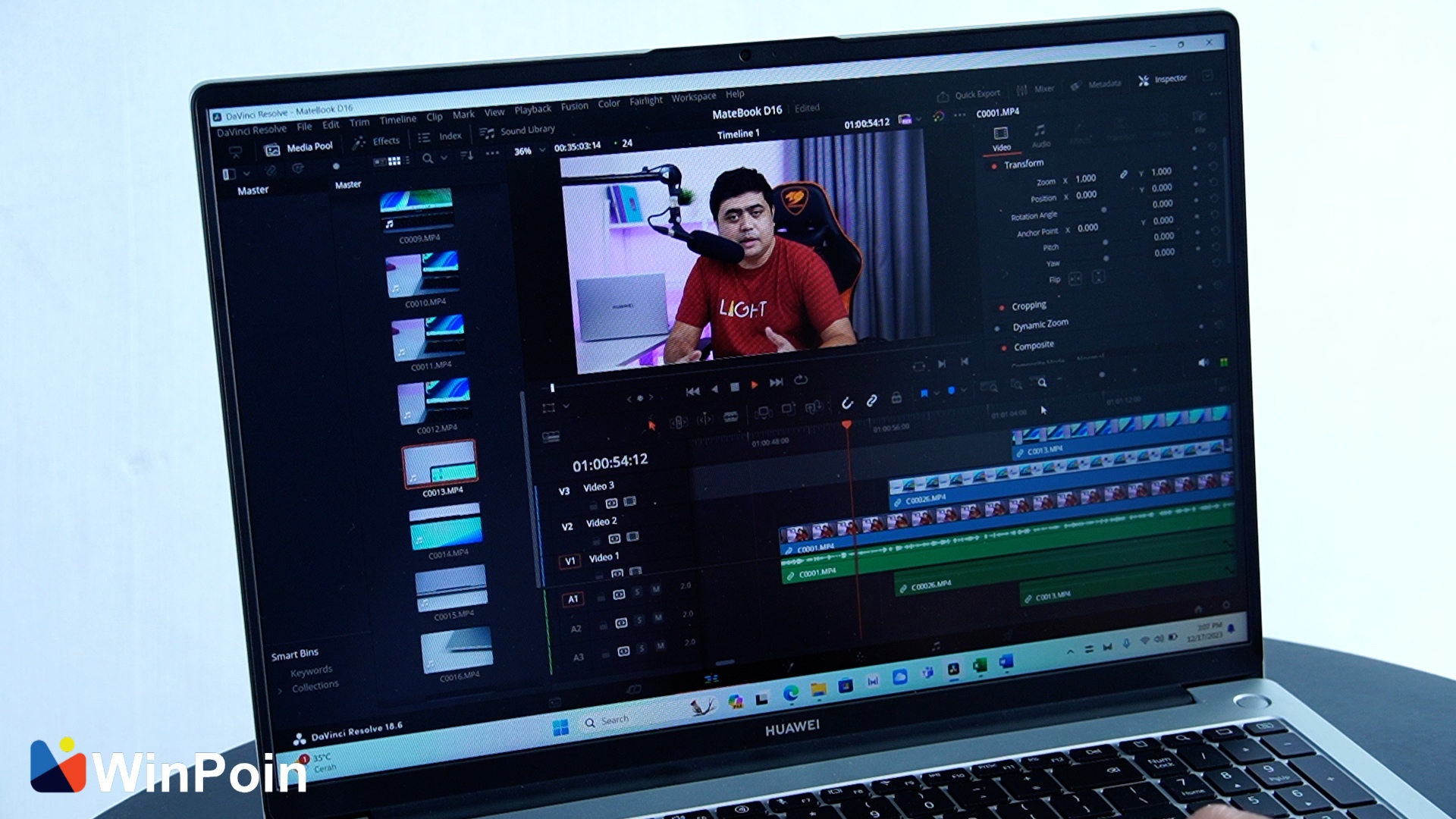Toggle the Snapping magnet icon
This screenshot has height=819, width=1456.
tap(847, 403)
